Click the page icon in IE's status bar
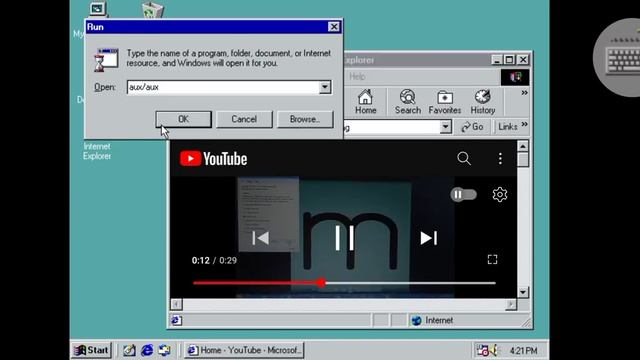This screenshot has width=640, height=360. coord(176,320)
